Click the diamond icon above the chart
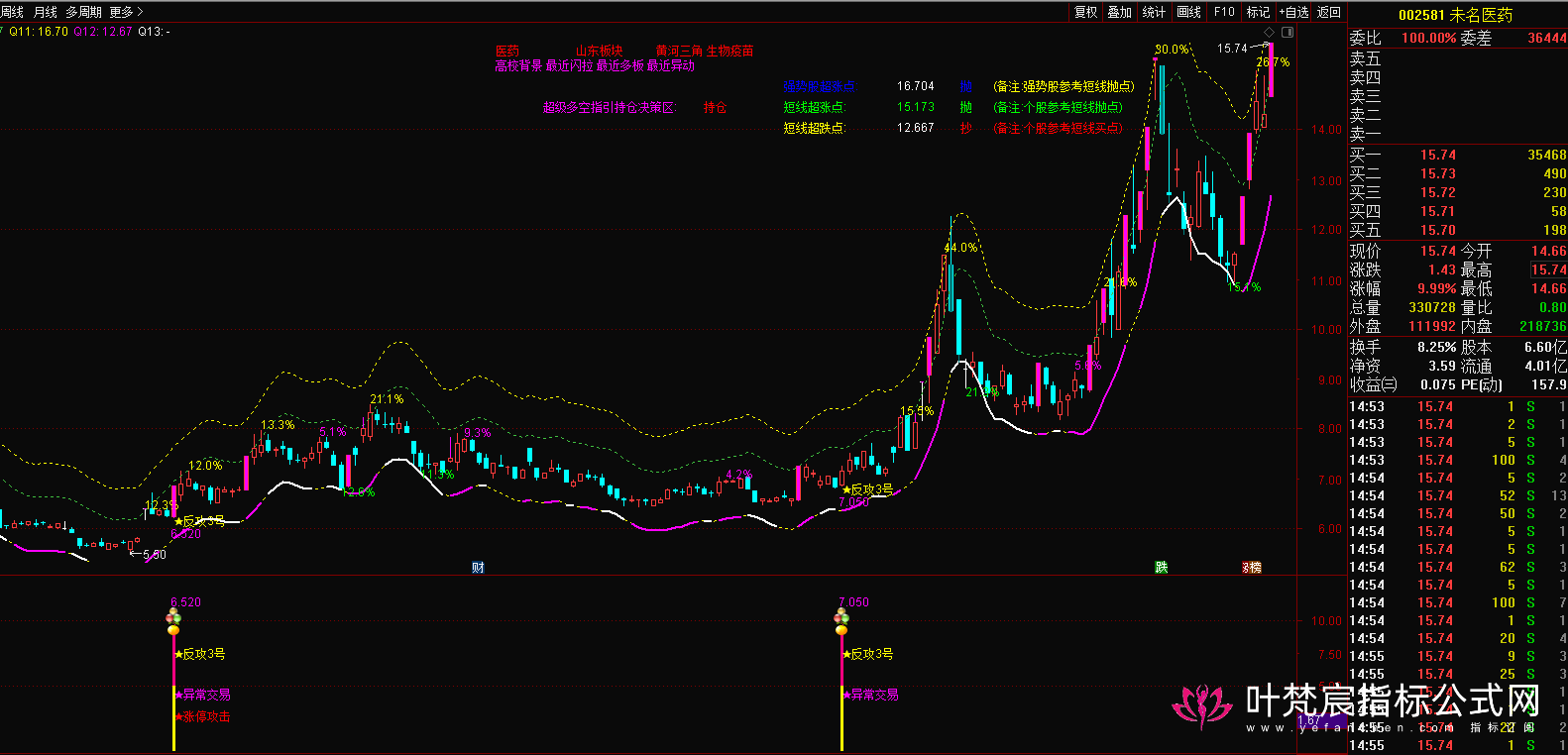 pyautogui.click(x=1269, y=33)
